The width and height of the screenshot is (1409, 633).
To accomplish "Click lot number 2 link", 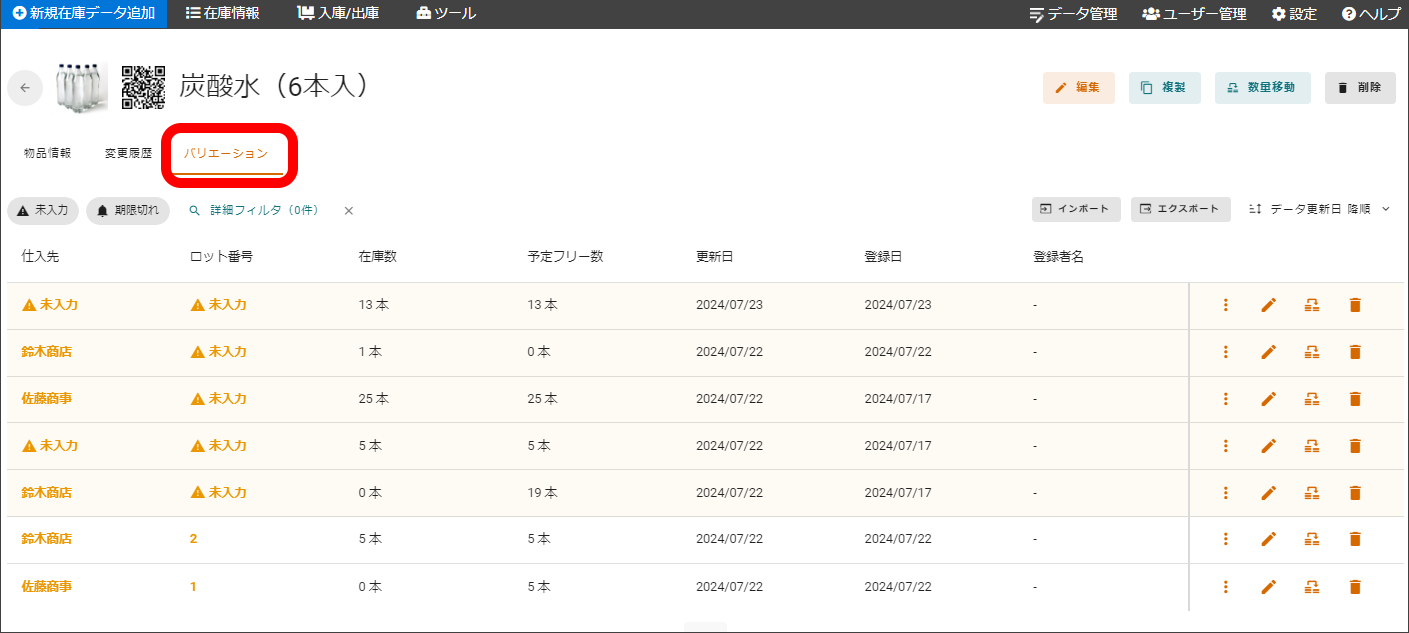I will 194,539.
